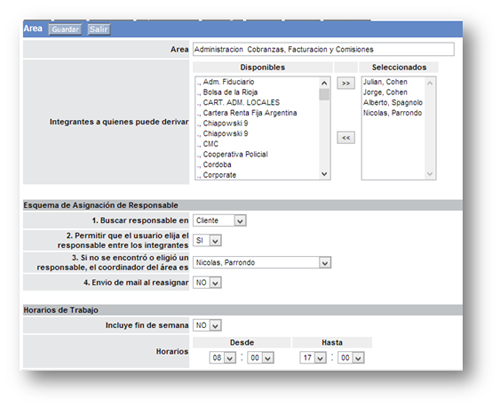Select 'Corporate' in the Disponibles list

pyautogui.click(x=216, y=175)
